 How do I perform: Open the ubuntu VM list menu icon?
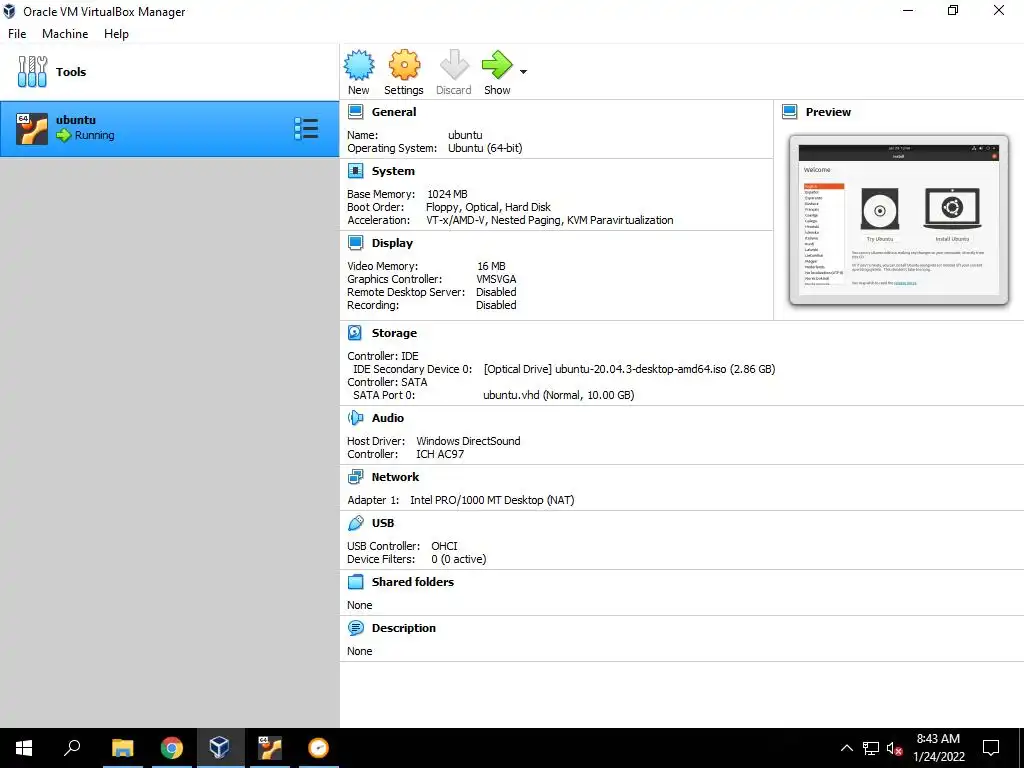(306, 129)
